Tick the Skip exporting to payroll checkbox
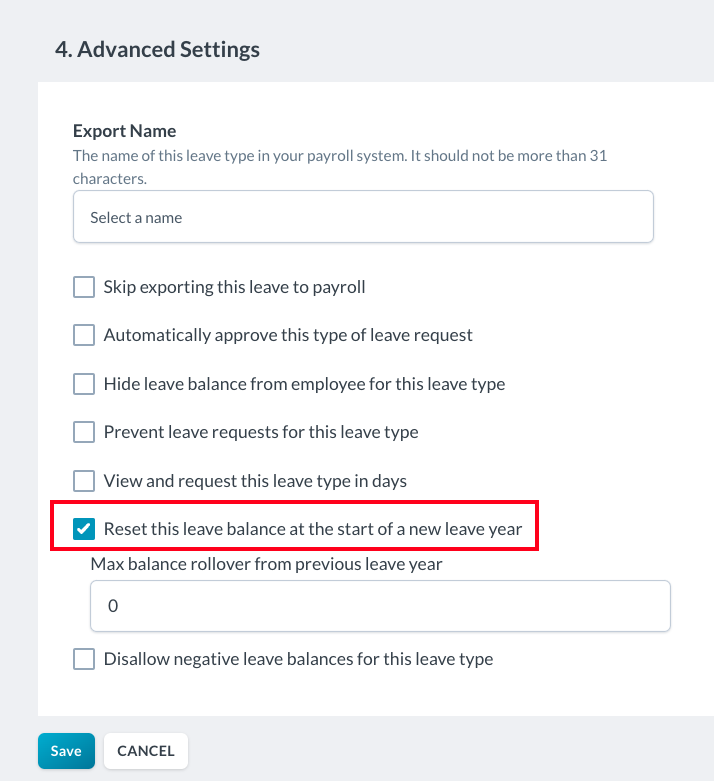This screenshot has height=781, width=714. pos(84,287)
